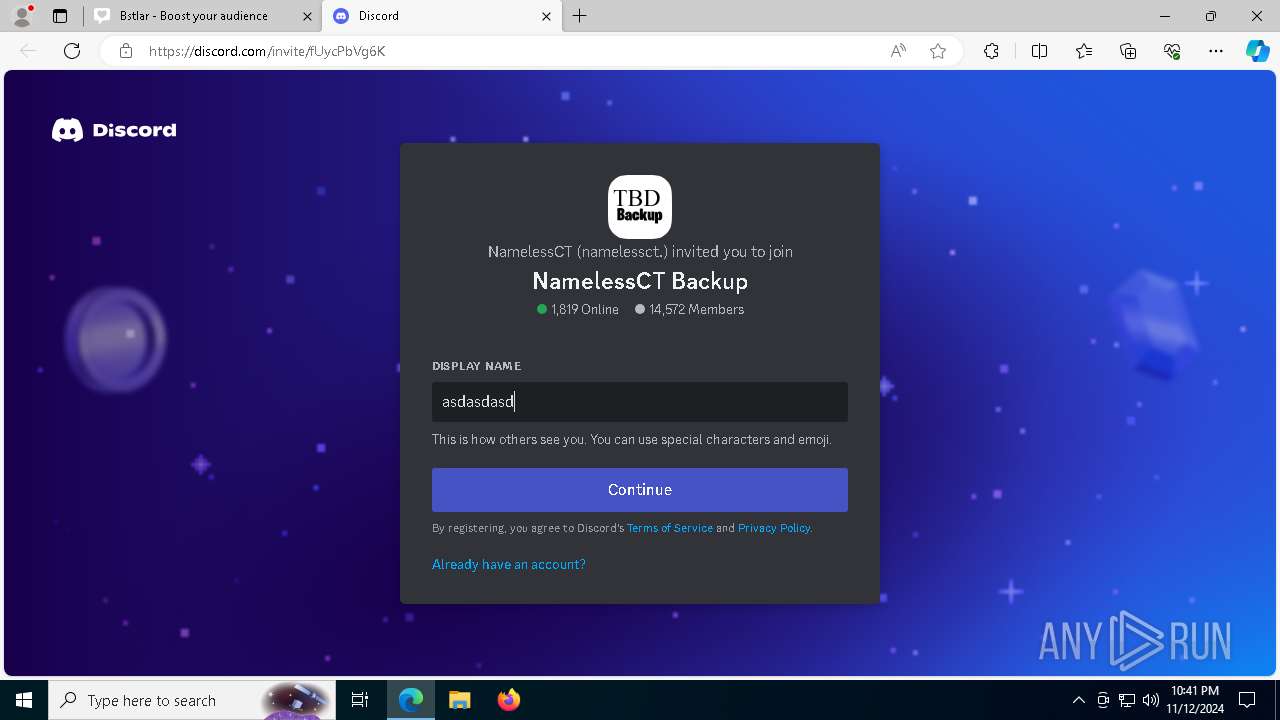Open Task View on taskbar
Screen dimensions: 1280x720
(360, 700)
